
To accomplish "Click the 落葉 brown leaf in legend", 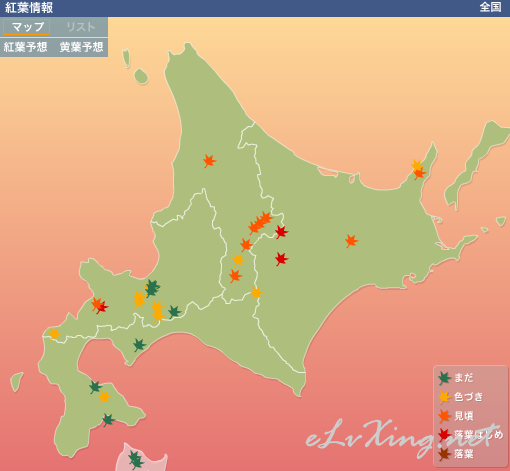I will (x=444, y=454).
